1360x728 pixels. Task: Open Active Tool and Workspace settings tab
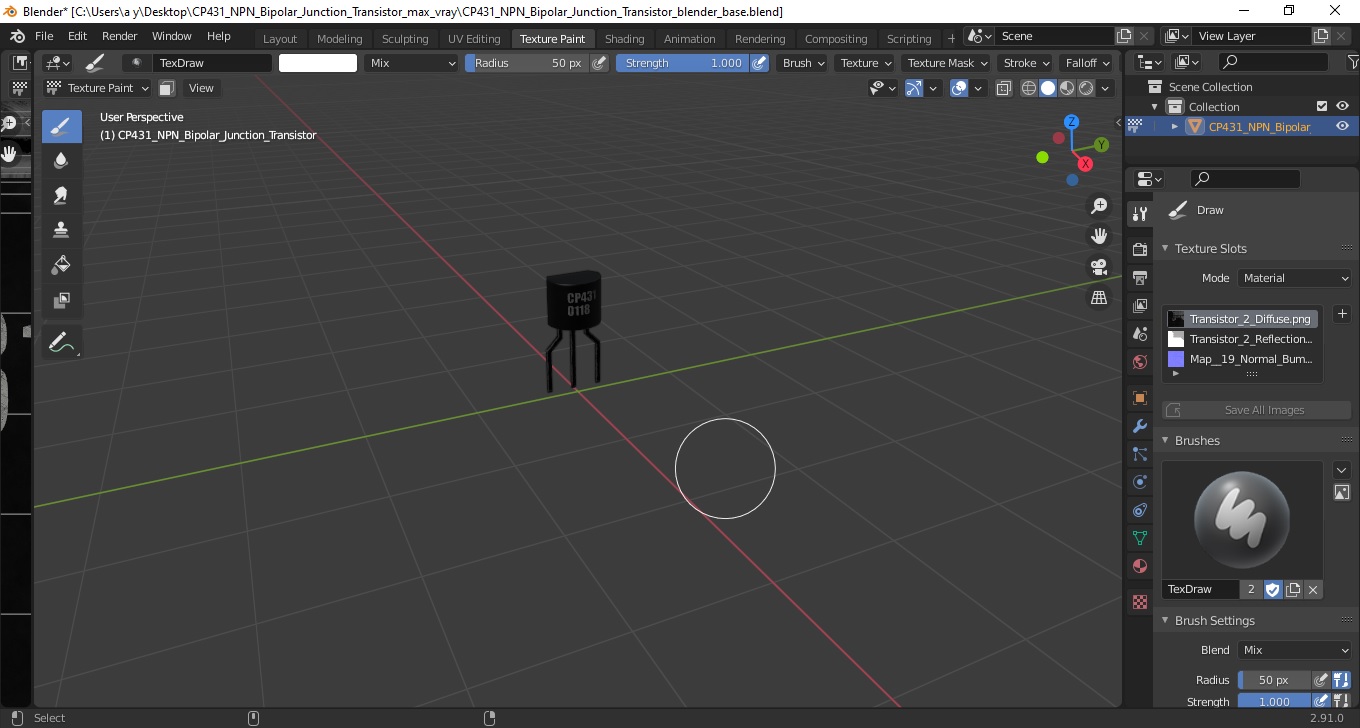(x=1139, y=213)
